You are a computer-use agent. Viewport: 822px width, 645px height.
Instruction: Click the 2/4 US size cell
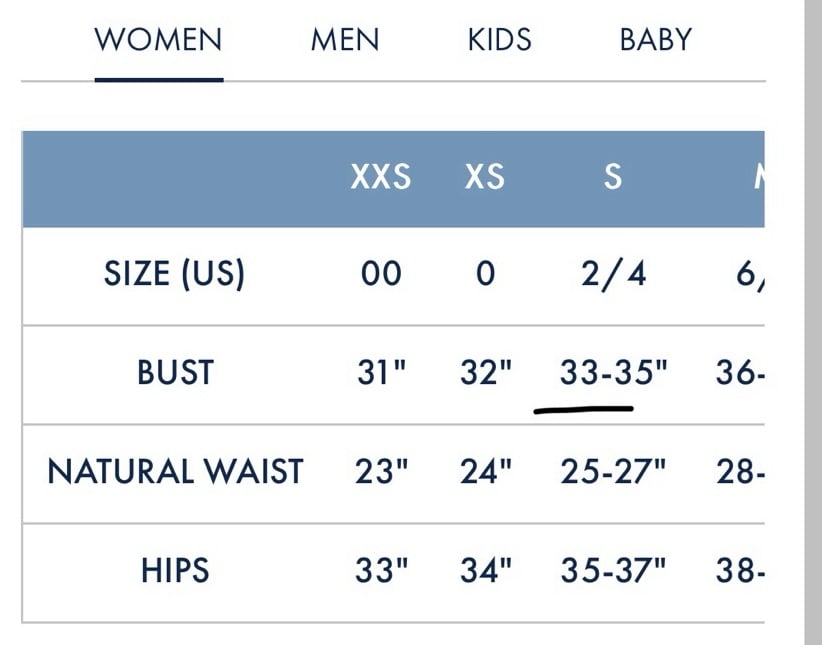613,274
